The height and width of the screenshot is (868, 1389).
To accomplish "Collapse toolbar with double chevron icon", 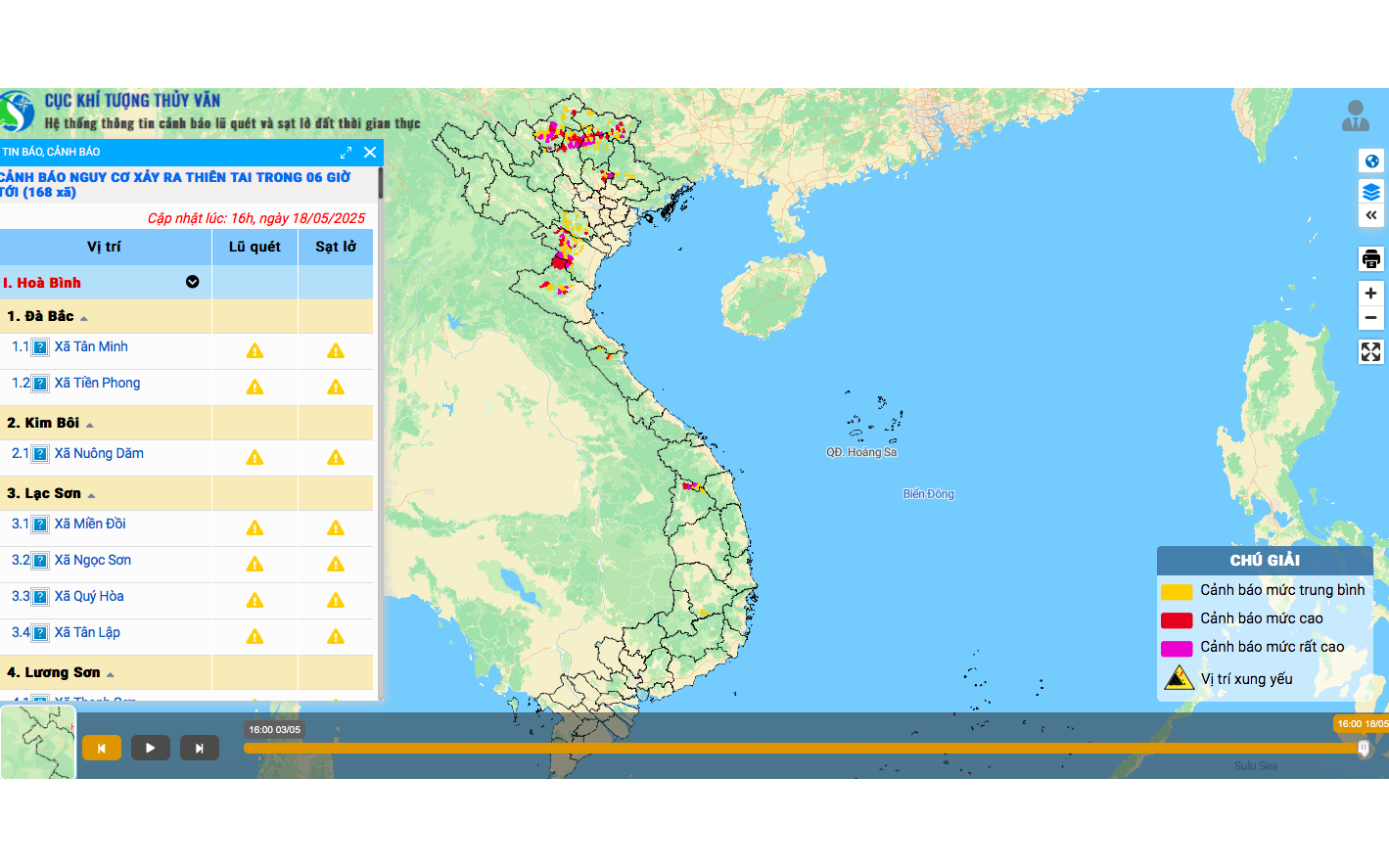I will [1371, 215].
